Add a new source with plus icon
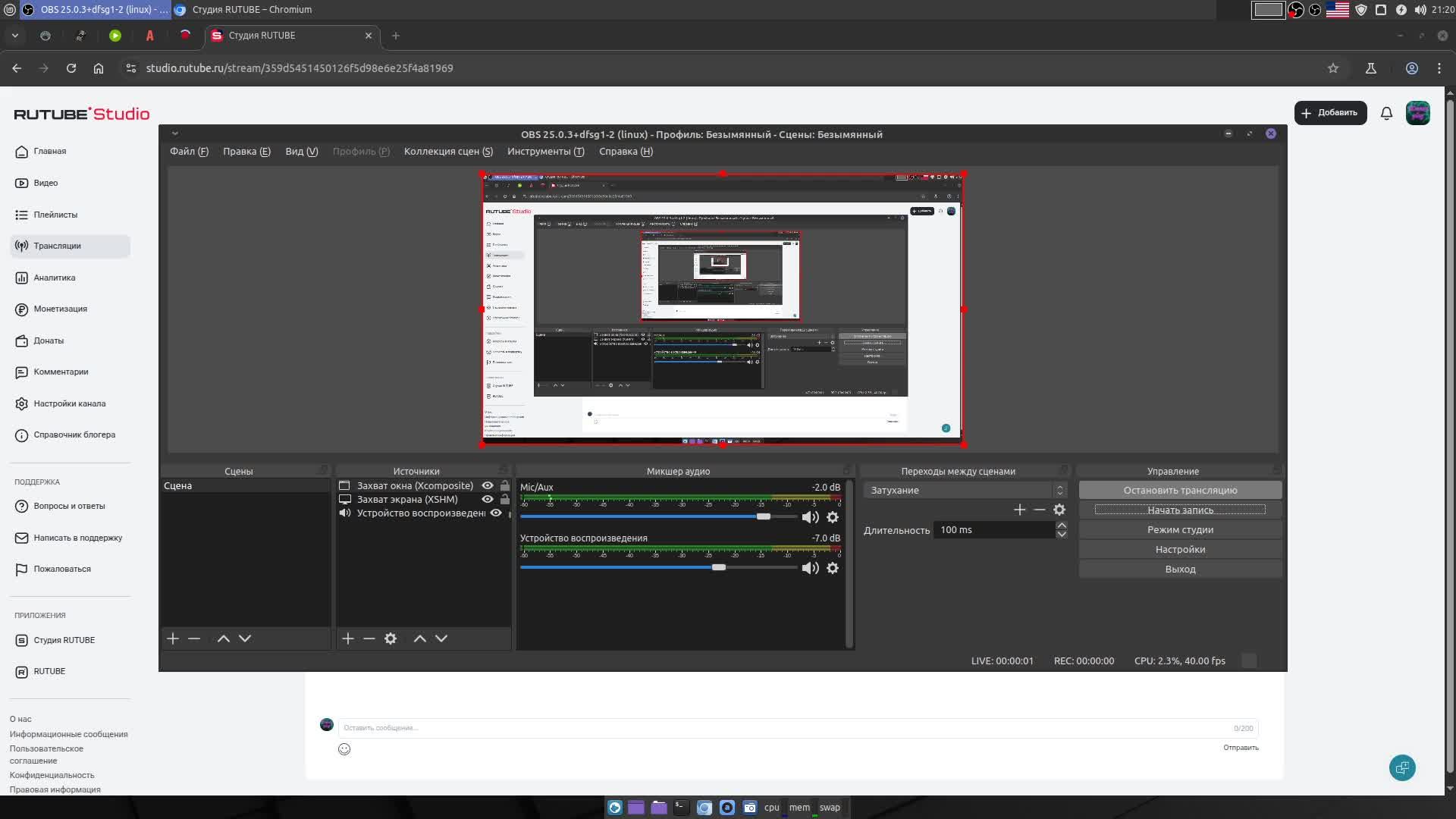The width and height of the screenshot is (1456, 819). point(348,639)
